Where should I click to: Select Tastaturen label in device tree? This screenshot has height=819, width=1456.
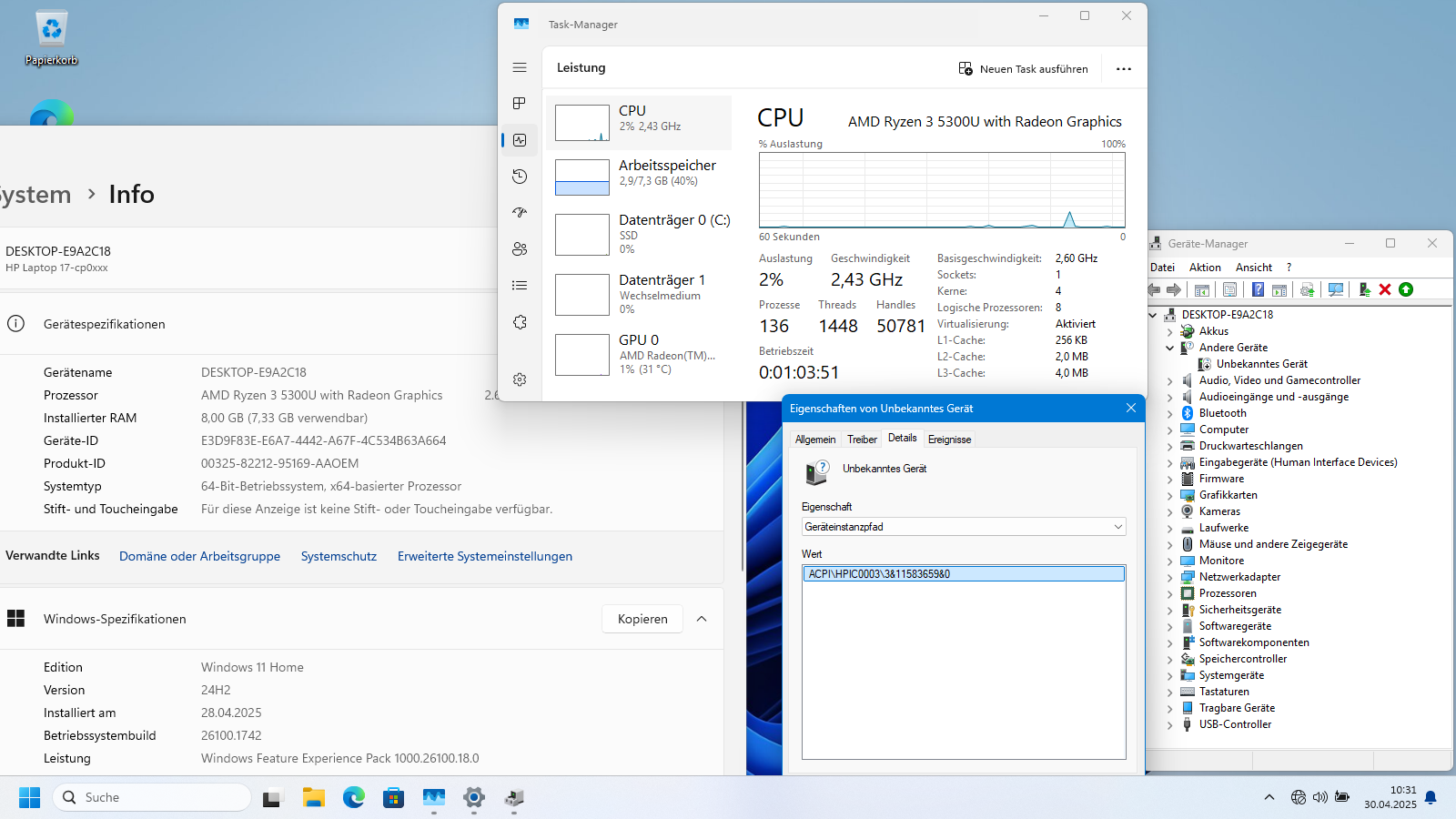1224,692
